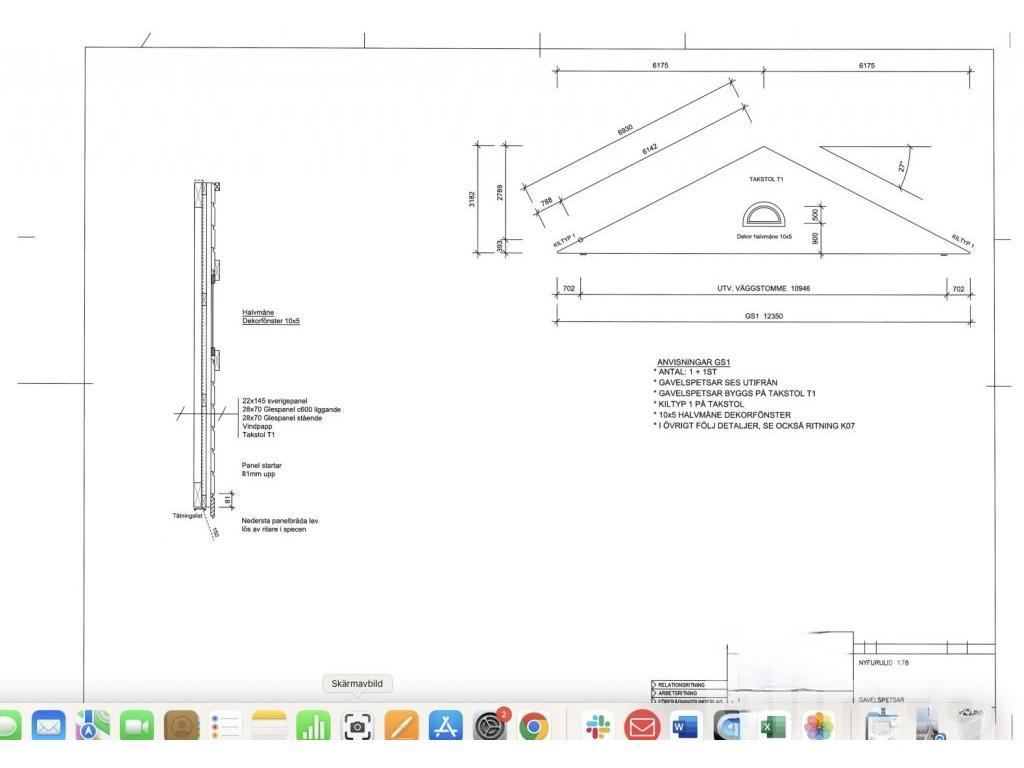Launch Maps from the dock

point(93,725)
